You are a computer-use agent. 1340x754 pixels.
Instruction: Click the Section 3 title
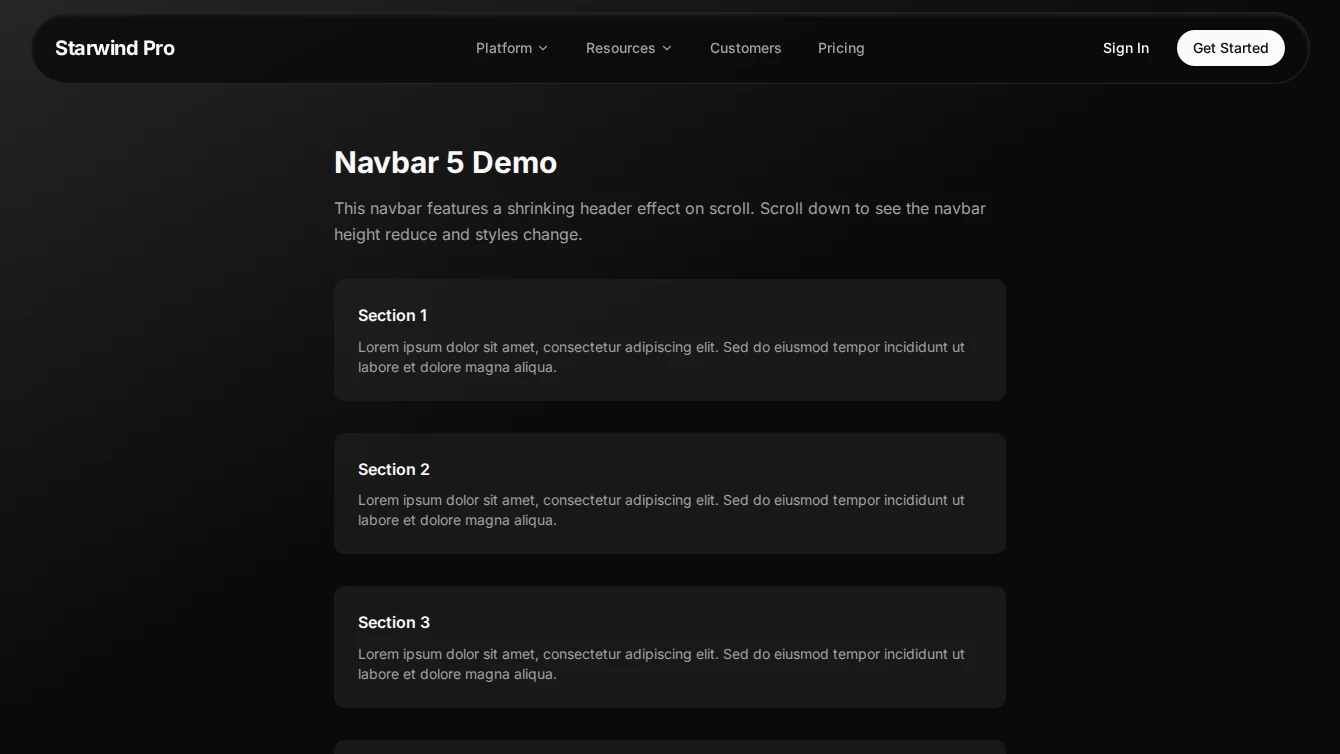(x=393, y=622)
